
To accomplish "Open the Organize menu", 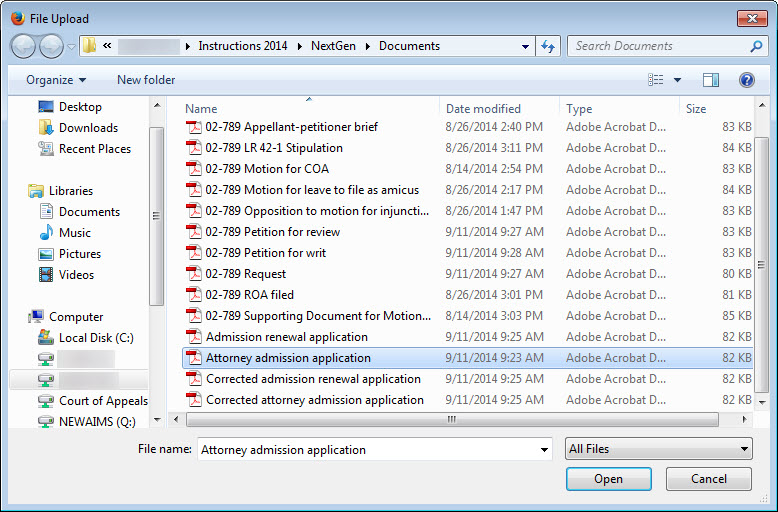I will coord(56,80).
